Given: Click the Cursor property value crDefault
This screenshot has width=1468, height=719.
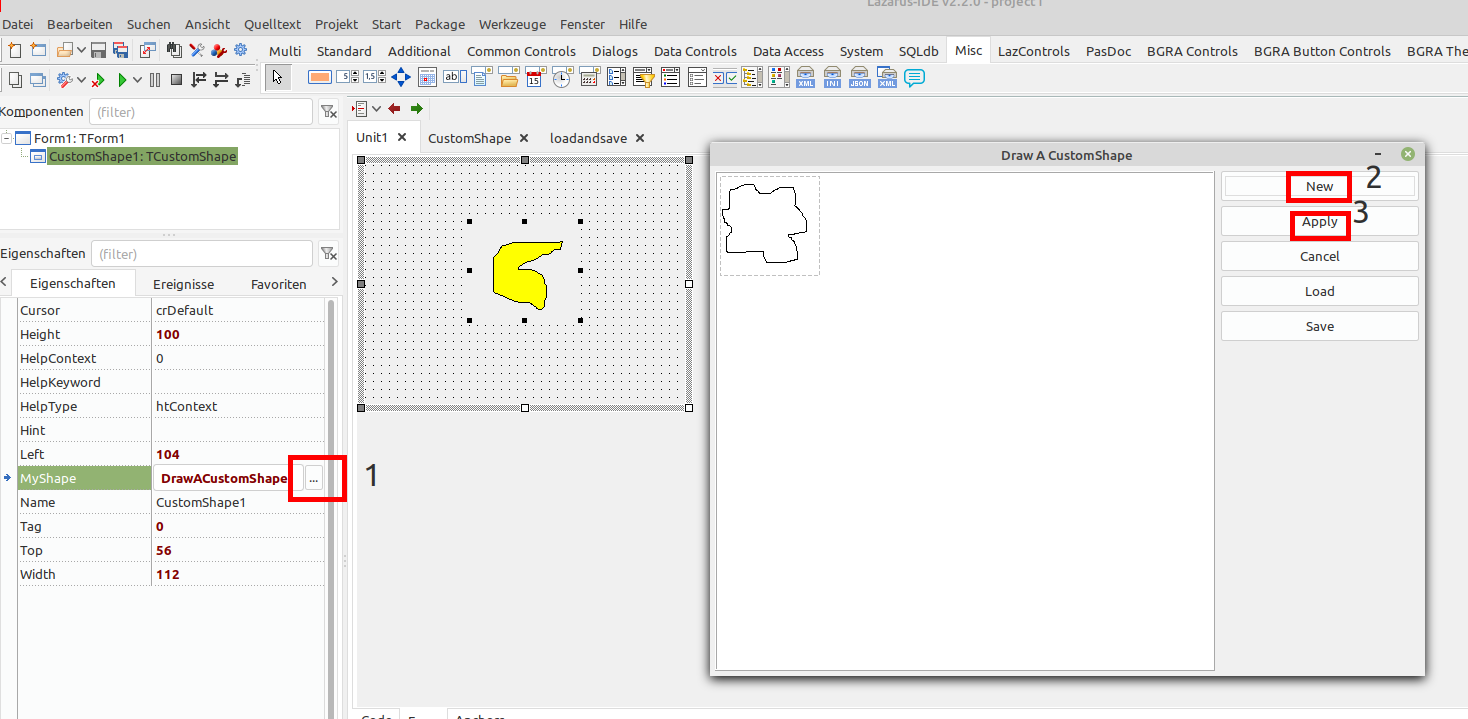Looking at the screenshot, I should tap(238, 310).
